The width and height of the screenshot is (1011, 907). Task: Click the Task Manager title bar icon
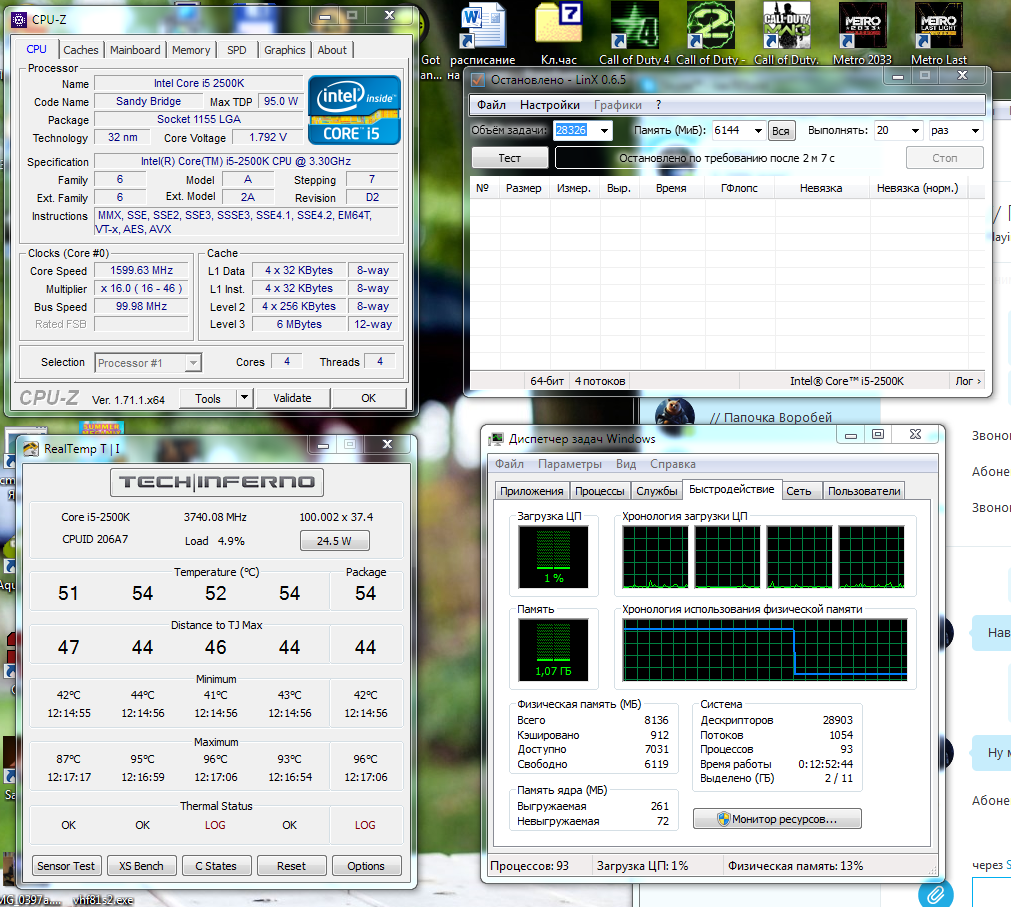(x=495, y=439)
